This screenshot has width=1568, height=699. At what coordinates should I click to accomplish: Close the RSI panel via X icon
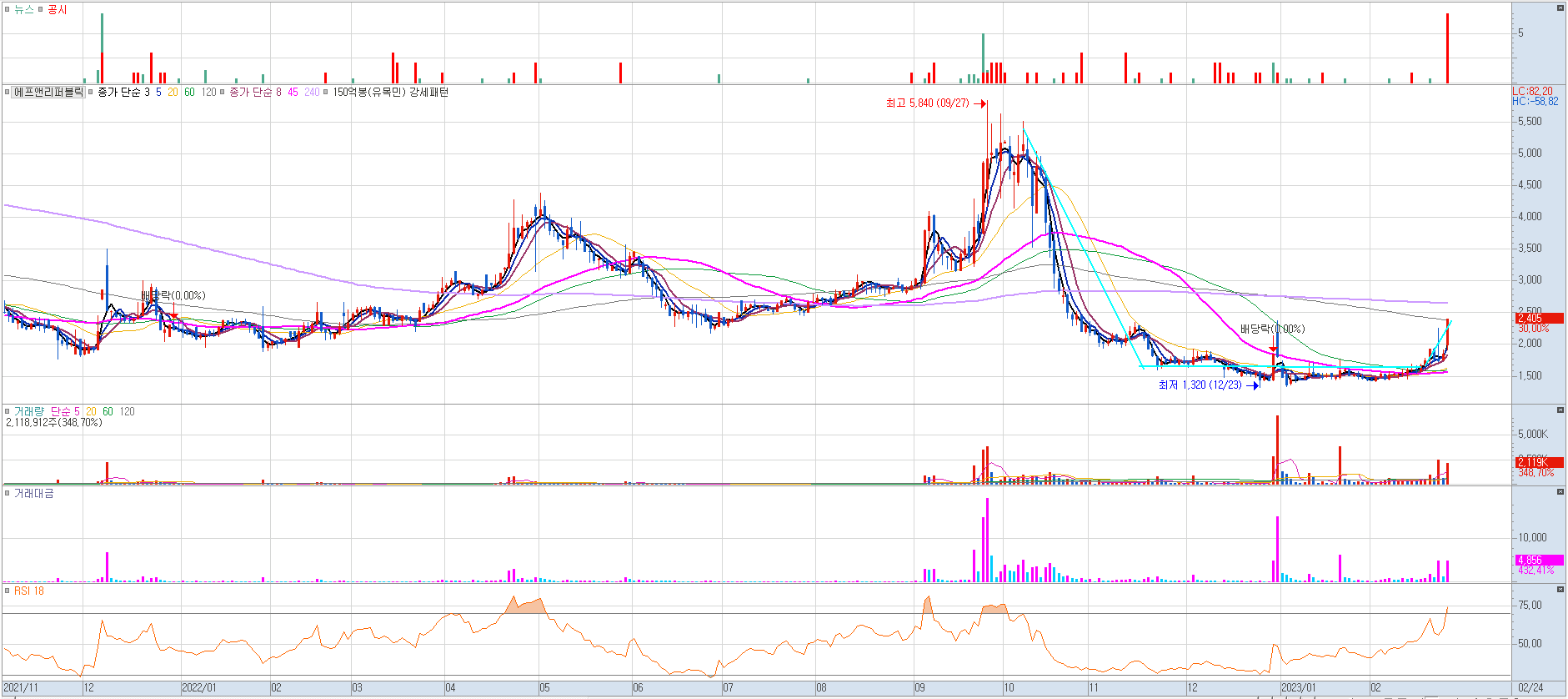tap(1560, 590)
